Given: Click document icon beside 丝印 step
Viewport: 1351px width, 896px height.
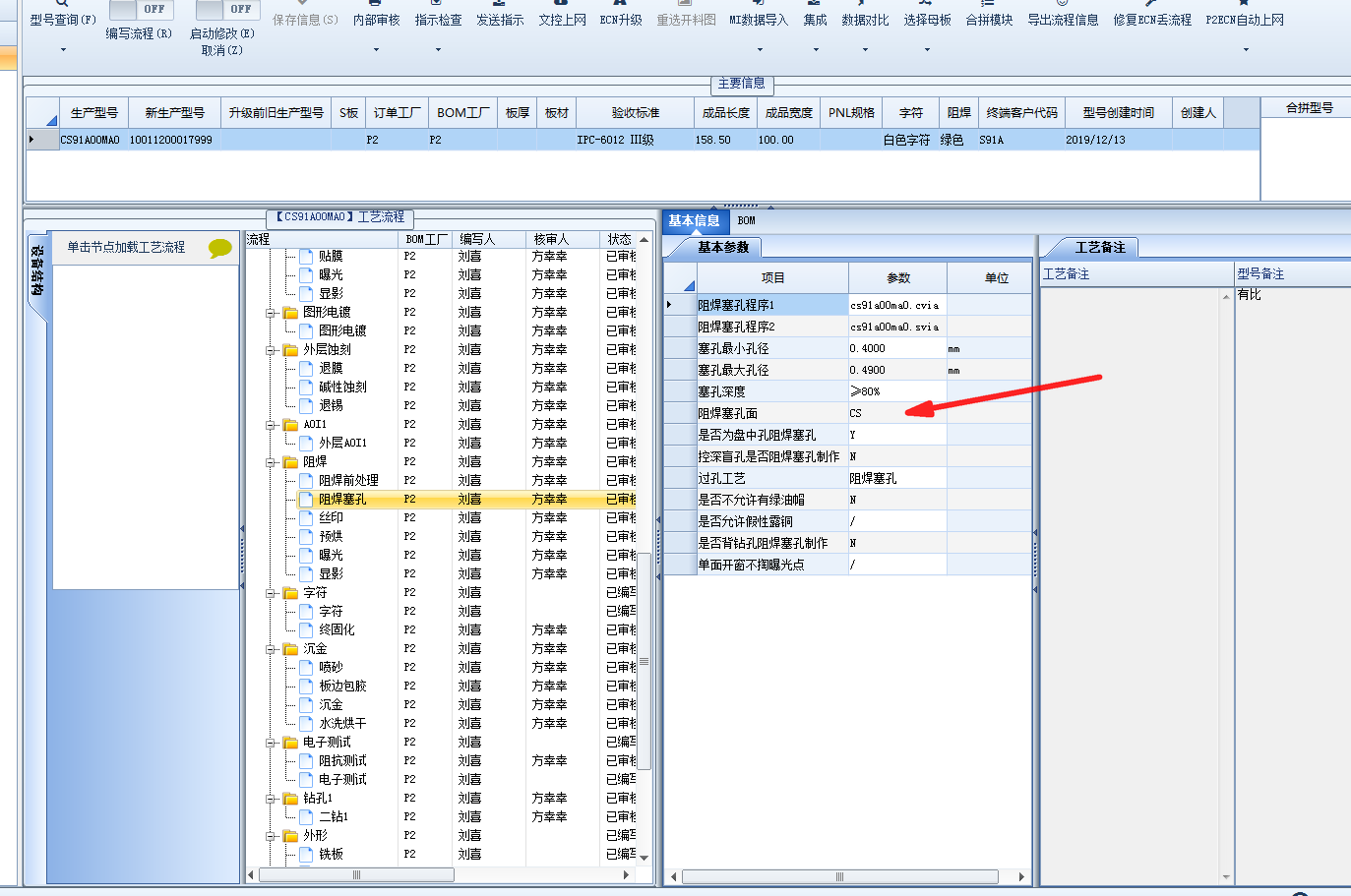Looking at the screenshot, I should pyautogui.click(x=306, y=517).
